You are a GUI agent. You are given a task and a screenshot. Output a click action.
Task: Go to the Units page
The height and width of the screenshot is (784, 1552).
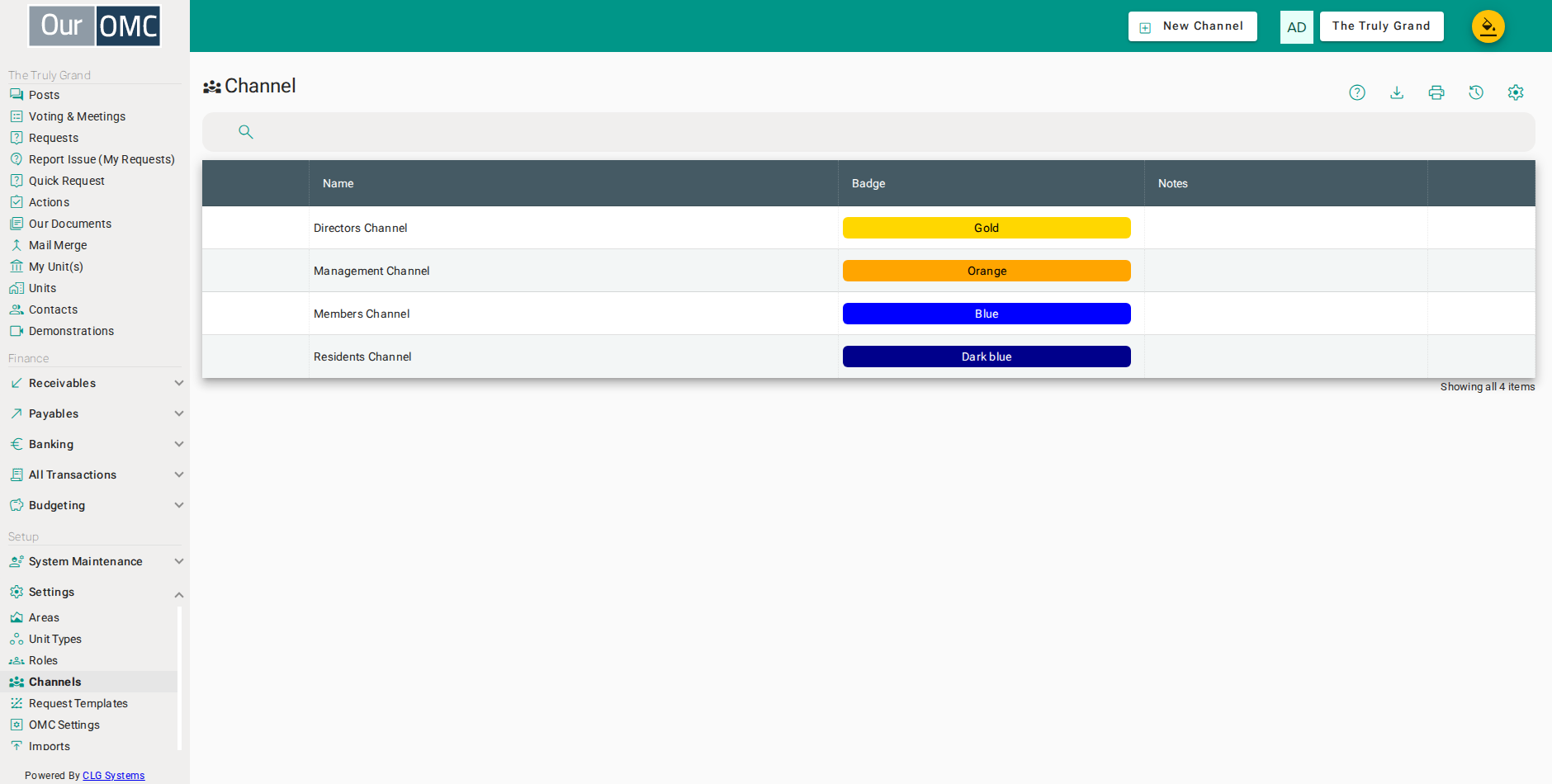pos(42,288)
